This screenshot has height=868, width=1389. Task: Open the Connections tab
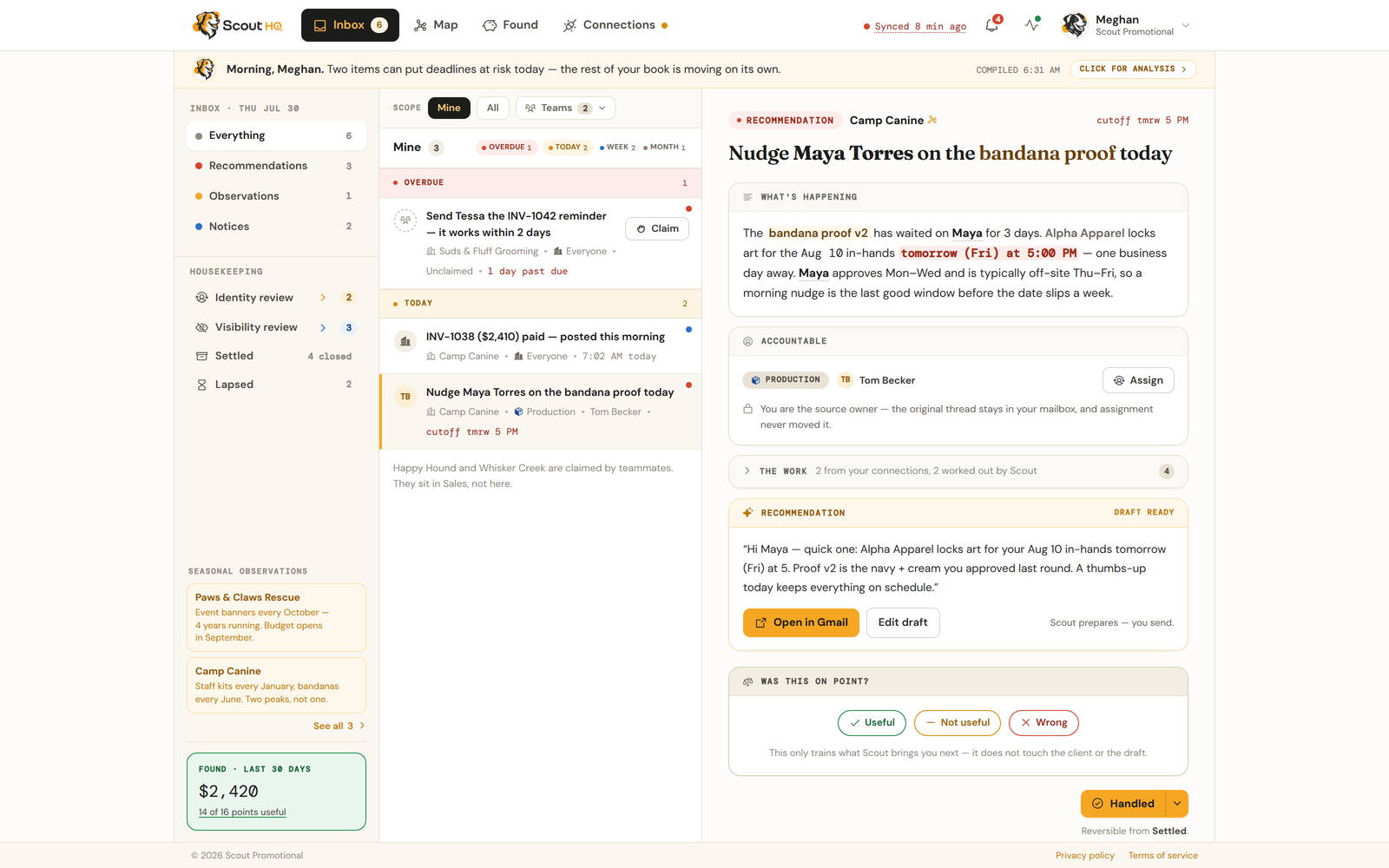tap(616, 25)
